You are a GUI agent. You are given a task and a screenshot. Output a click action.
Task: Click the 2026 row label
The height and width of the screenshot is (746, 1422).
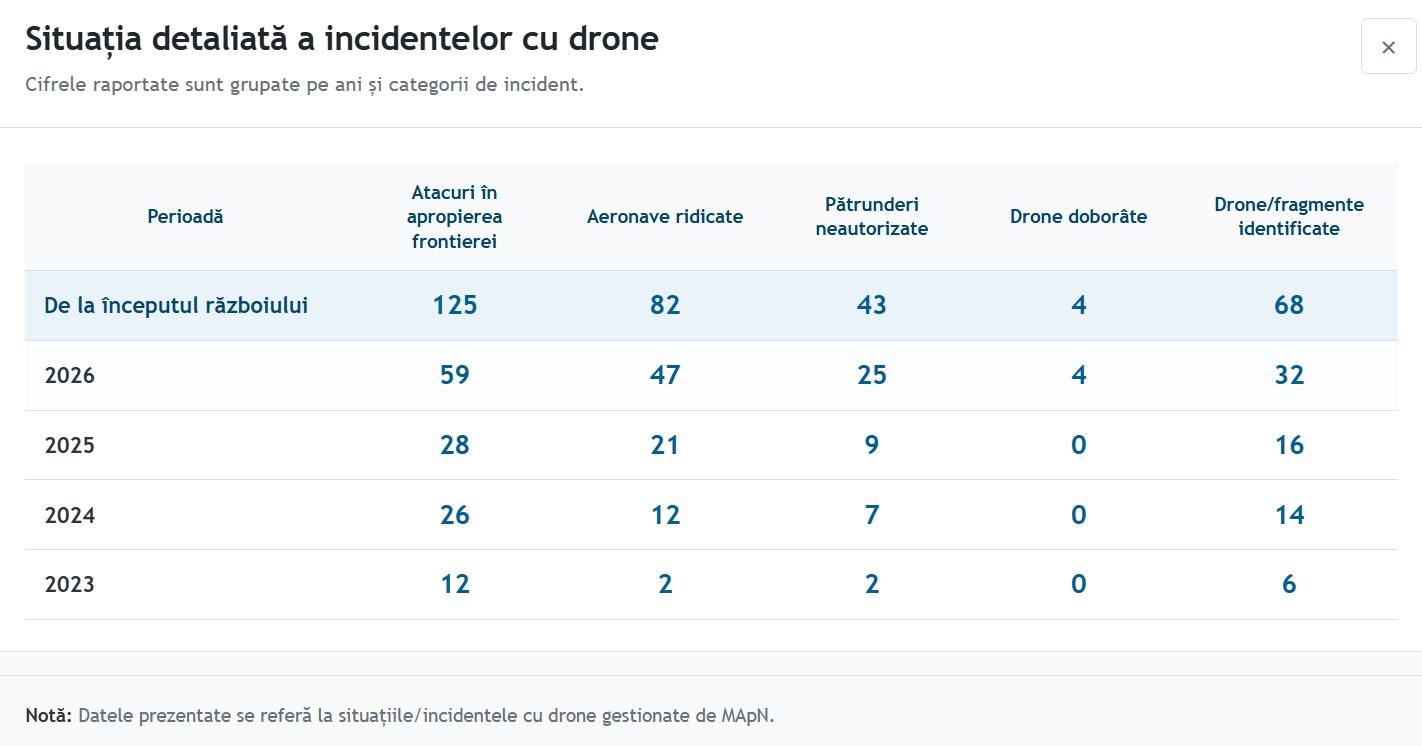(70, 376)
